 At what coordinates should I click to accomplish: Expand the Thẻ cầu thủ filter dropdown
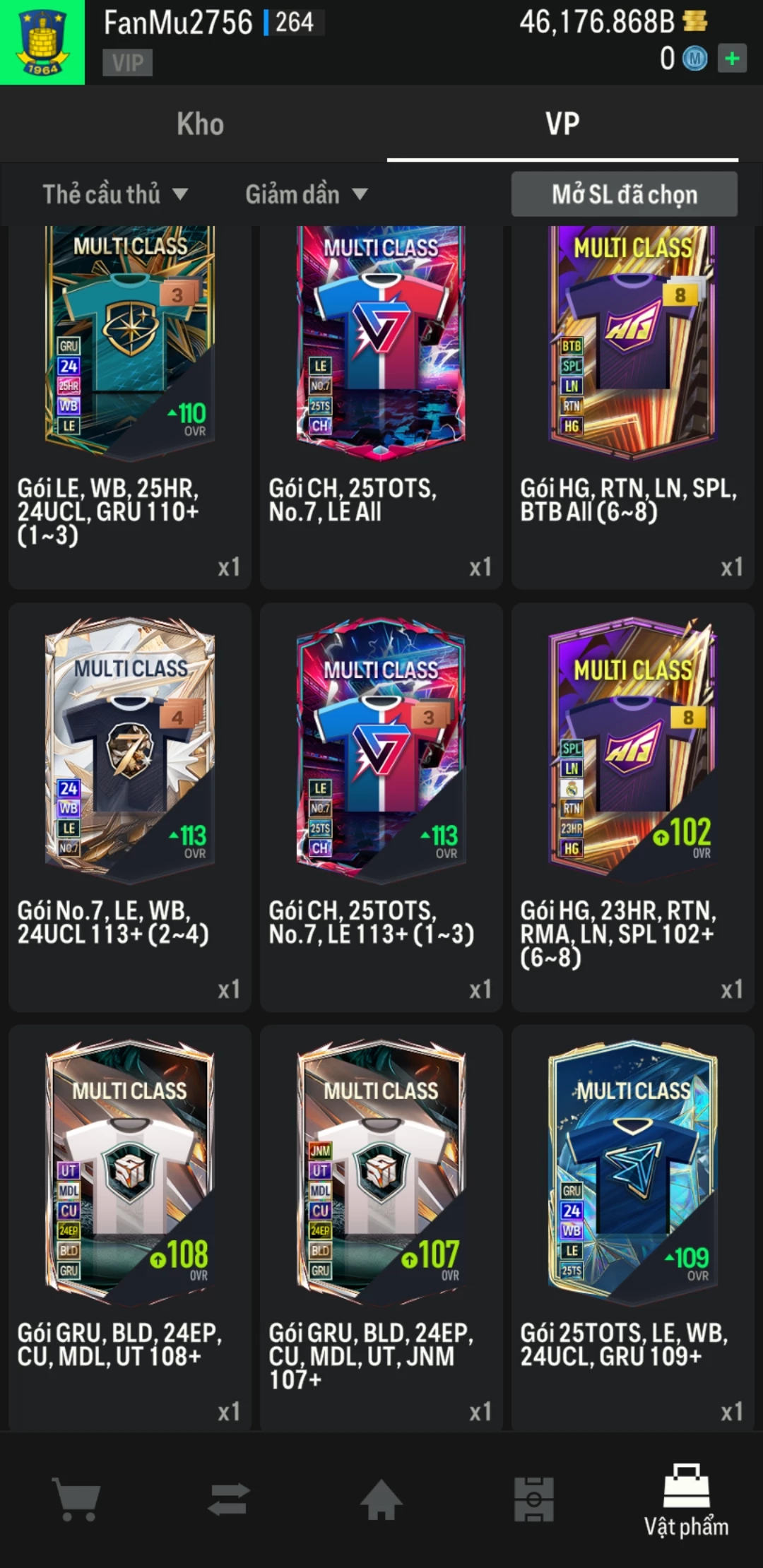[x=115, y=194]
